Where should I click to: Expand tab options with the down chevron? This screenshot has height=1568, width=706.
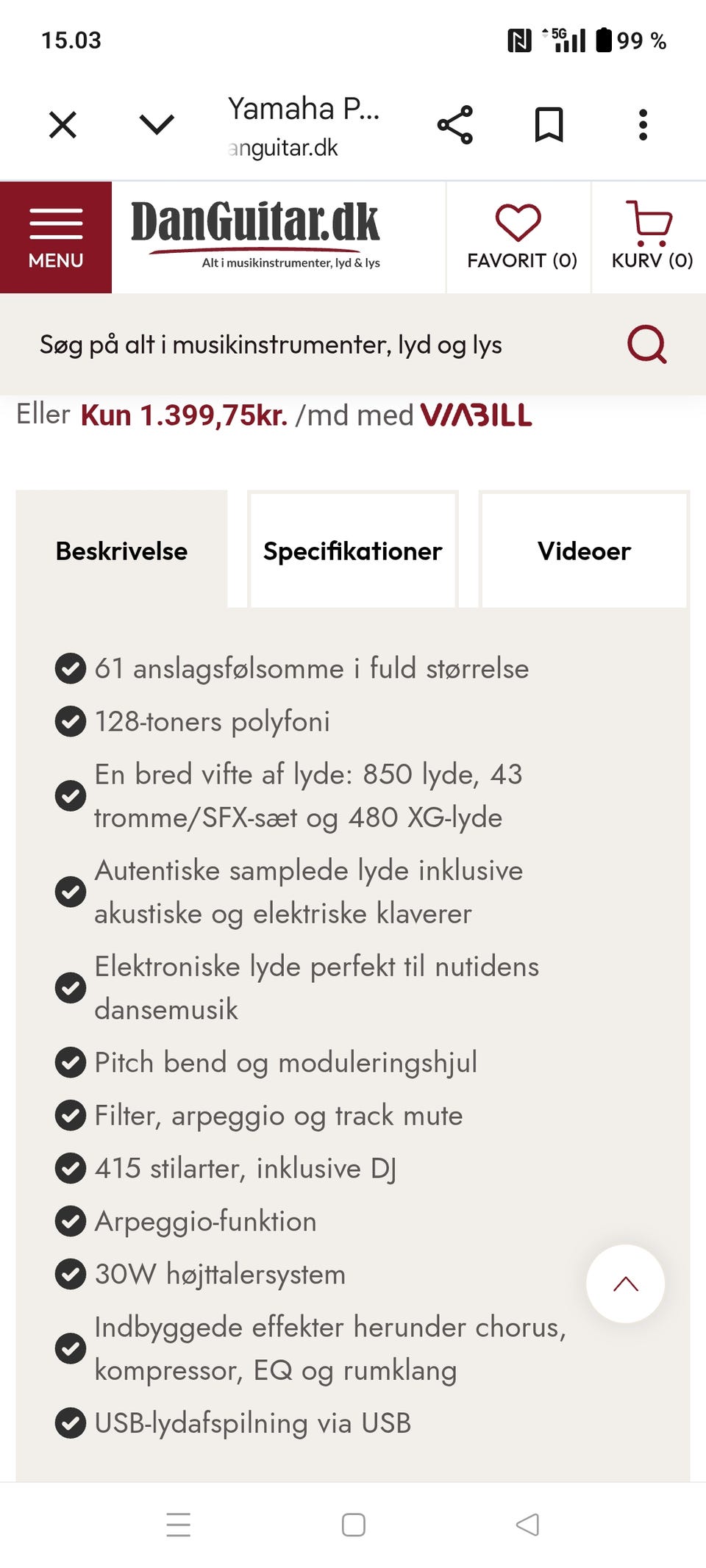[x=152, y=123]
